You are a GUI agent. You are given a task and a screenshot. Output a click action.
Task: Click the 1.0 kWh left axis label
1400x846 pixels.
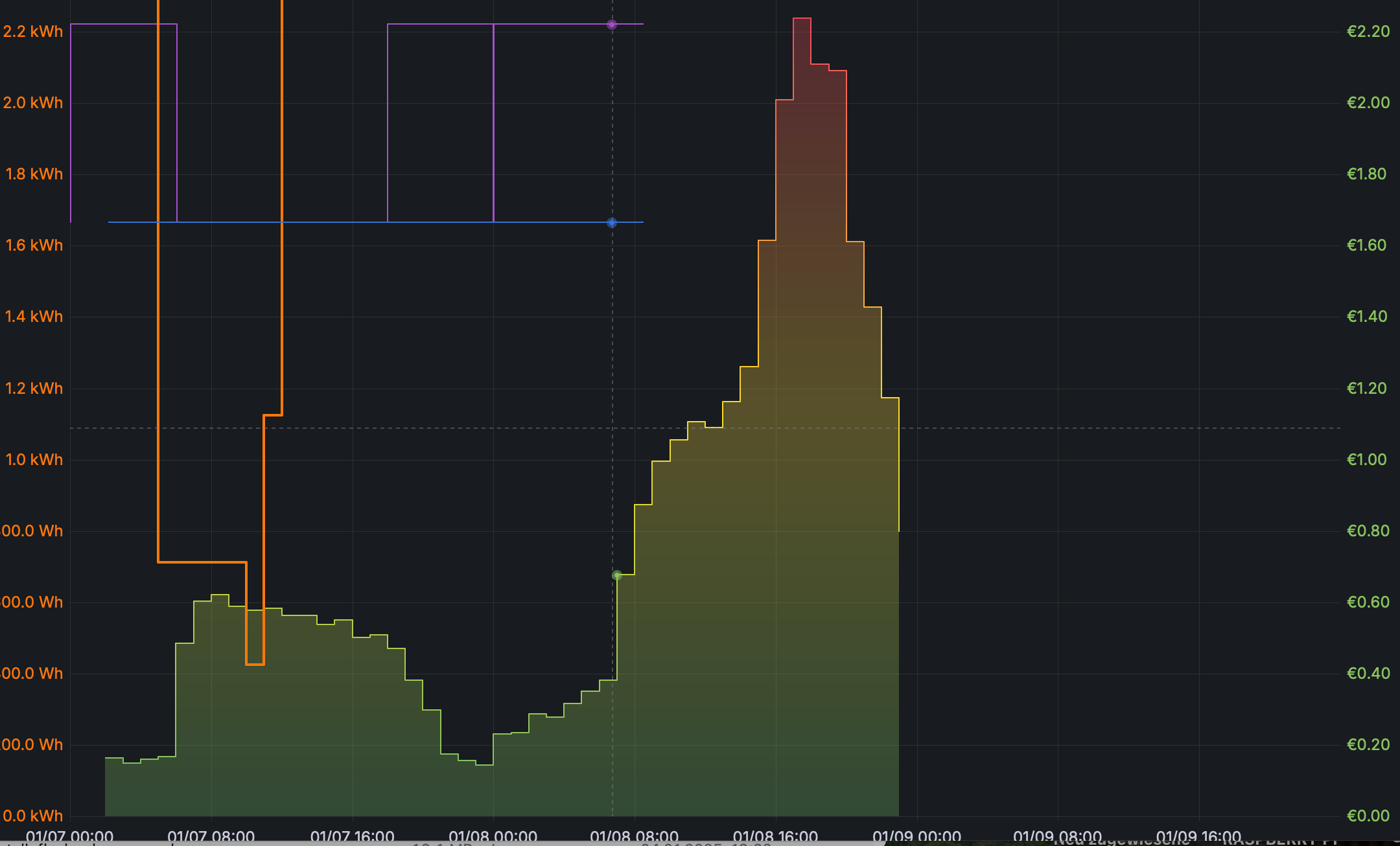pyautogui.click(x=34, y=460)
